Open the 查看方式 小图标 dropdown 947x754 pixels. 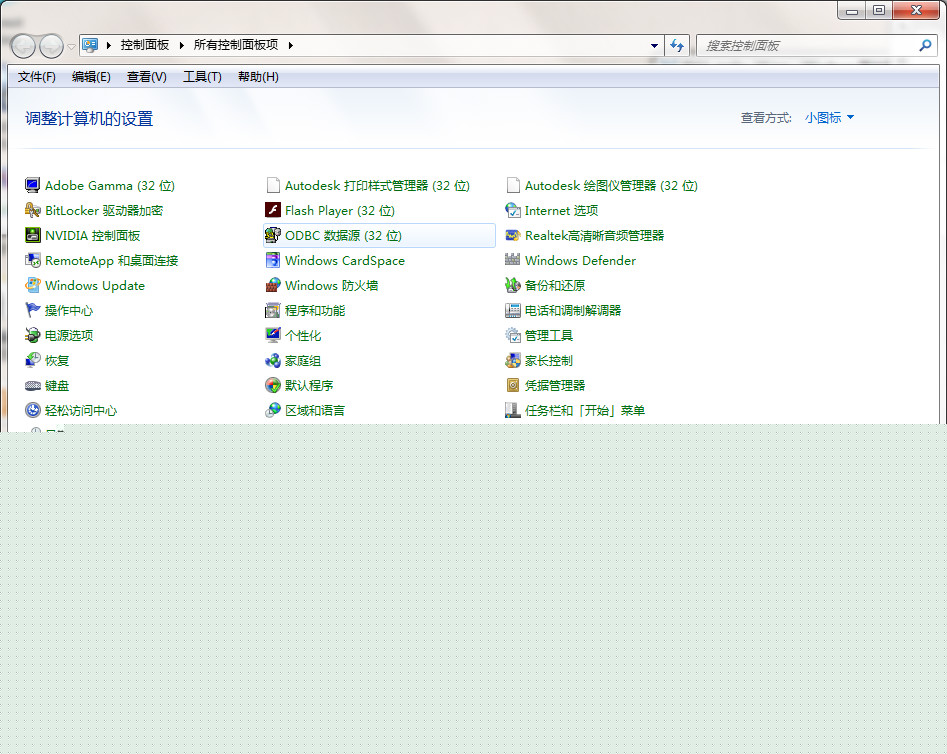coord(829,118)
